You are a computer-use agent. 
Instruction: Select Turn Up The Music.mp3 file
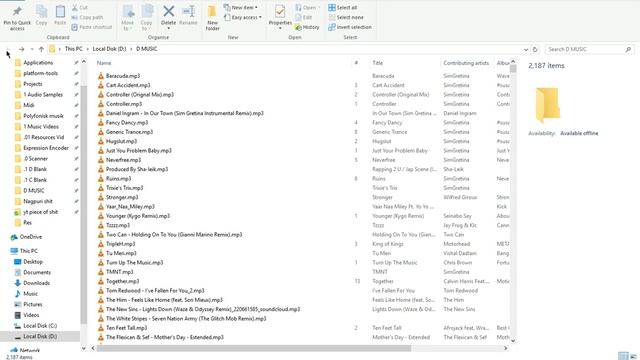click(134, 262)
